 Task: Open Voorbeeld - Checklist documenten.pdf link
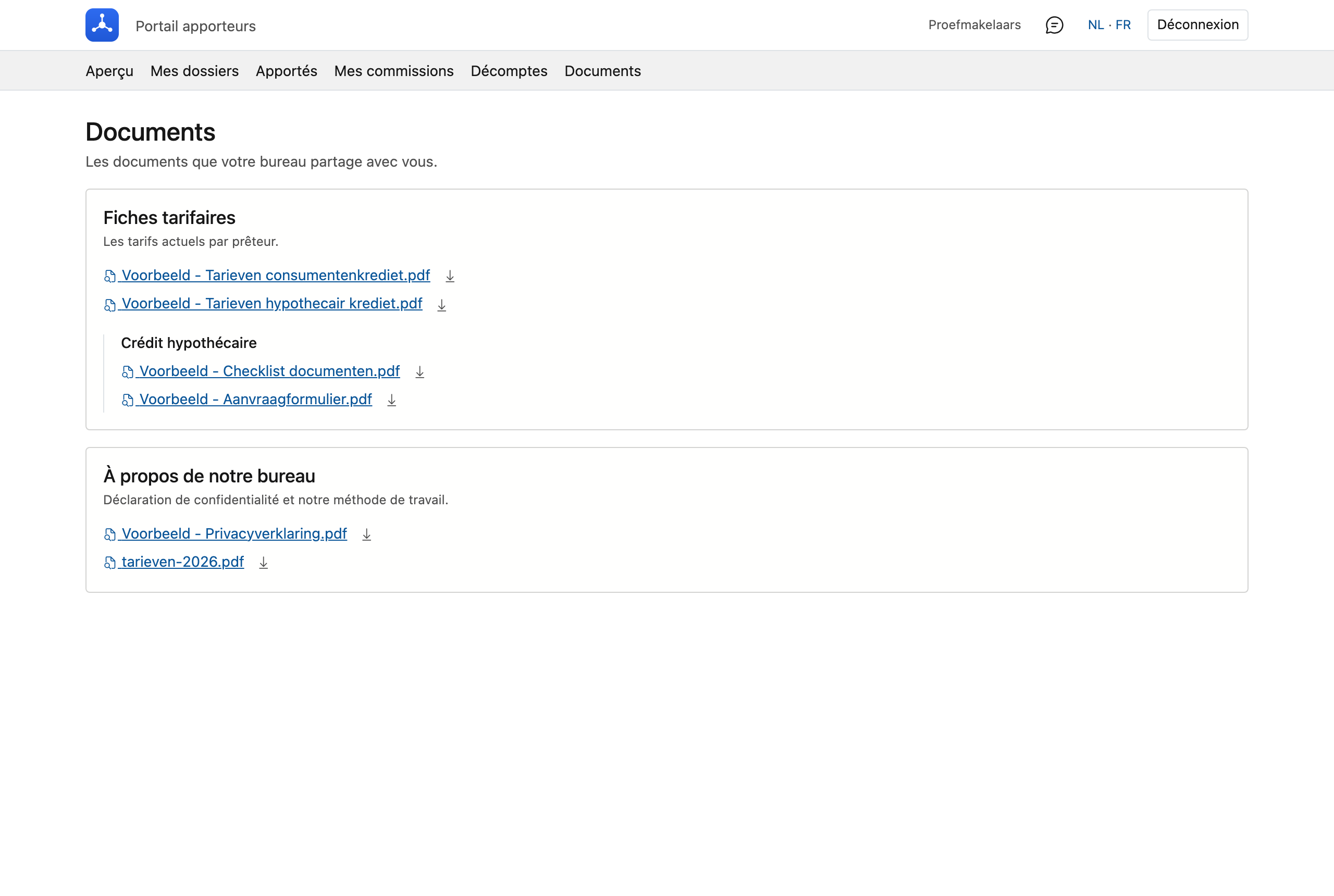[x=261, y=371]
